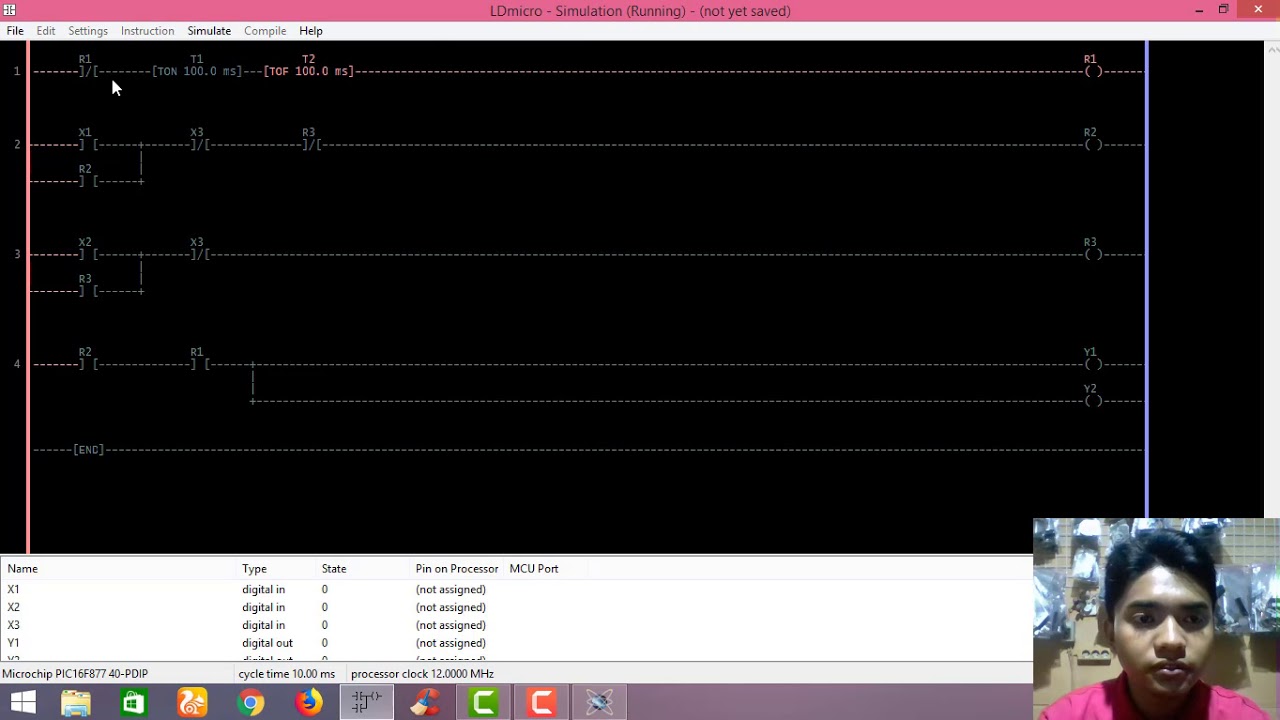Open the File menu
Image resolution: width=1280 pixels, height=720 pixels.
pyautogui.click(x=15, y=31)
